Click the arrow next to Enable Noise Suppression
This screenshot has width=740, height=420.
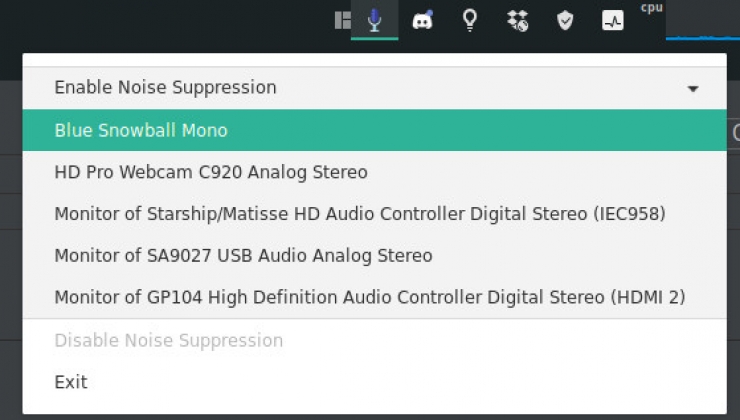click(x=693, y=88)
